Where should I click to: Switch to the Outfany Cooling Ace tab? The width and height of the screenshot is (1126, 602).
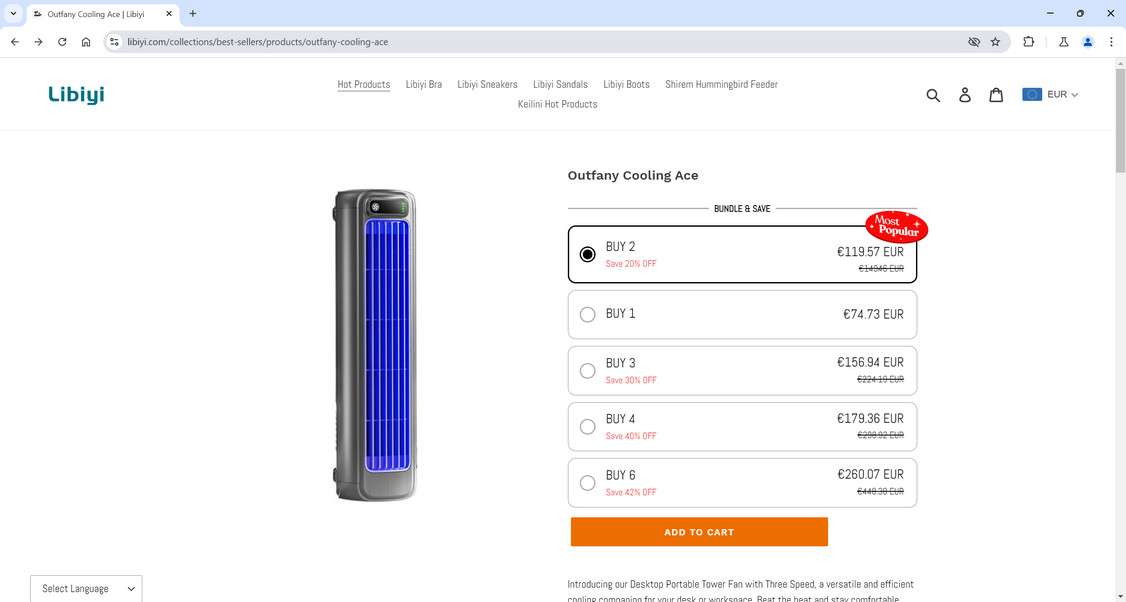coord(95,13)
